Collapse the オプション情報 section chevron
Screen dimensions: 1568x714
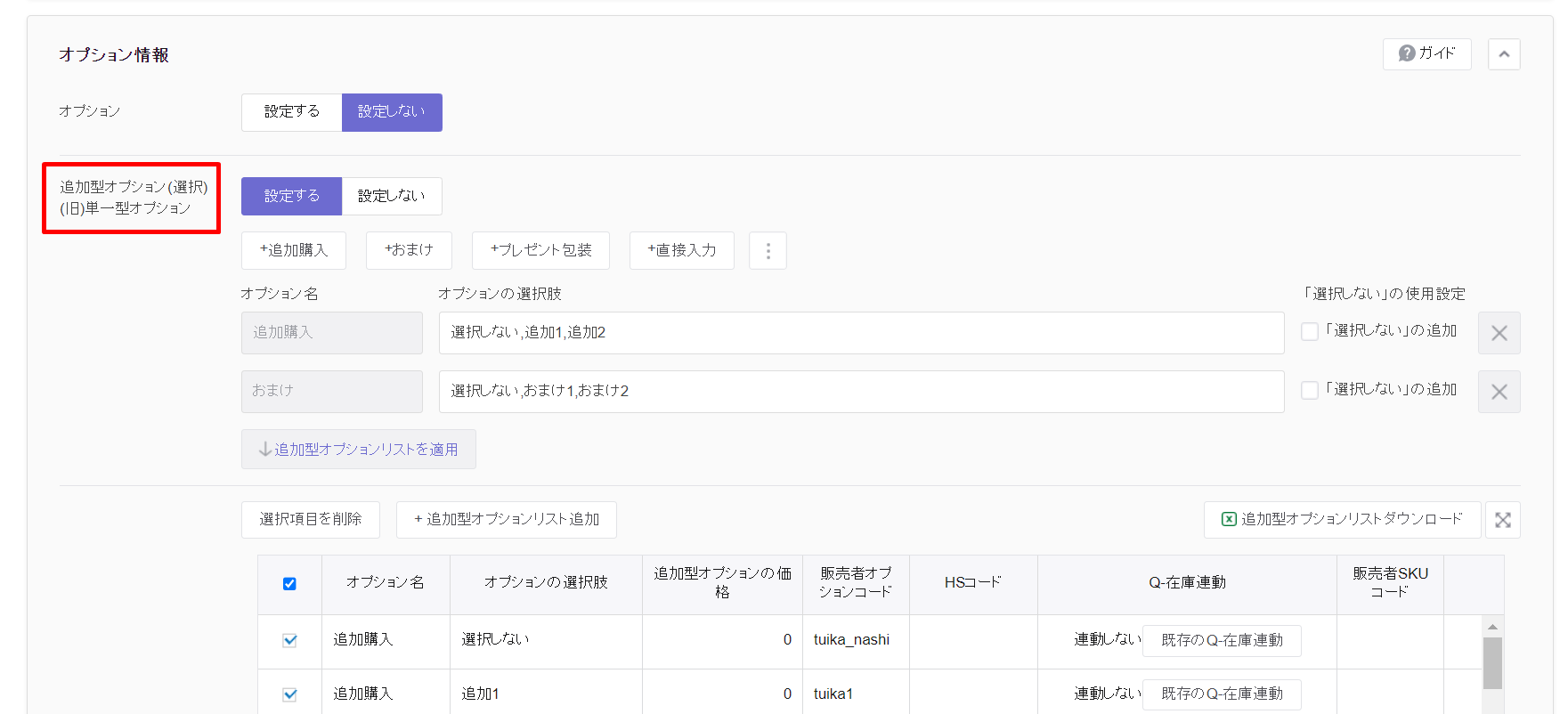(x=1504, y=53)
